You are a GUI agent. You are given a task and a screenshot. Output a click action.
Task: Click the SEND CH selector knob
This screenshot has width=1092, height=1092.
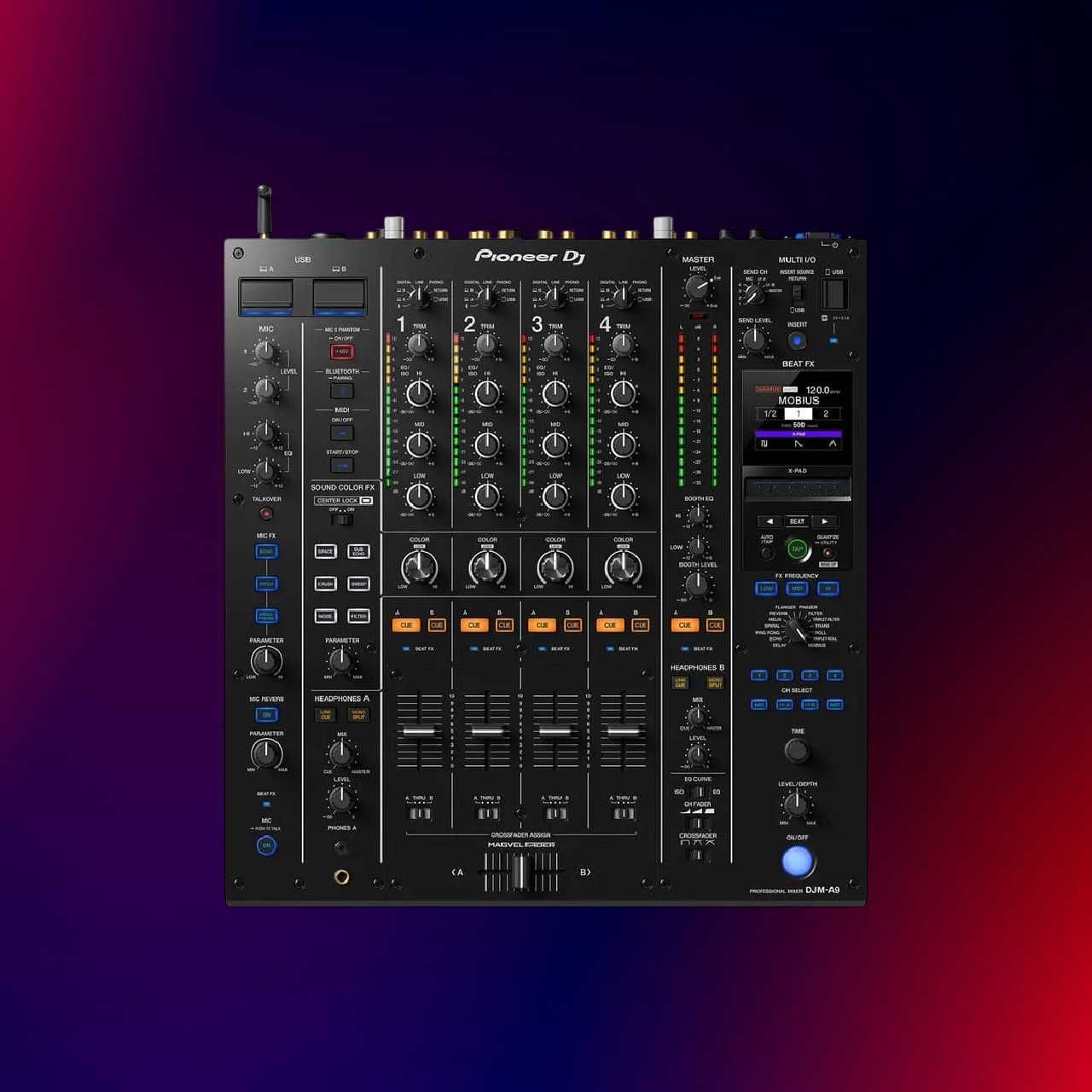752,294
